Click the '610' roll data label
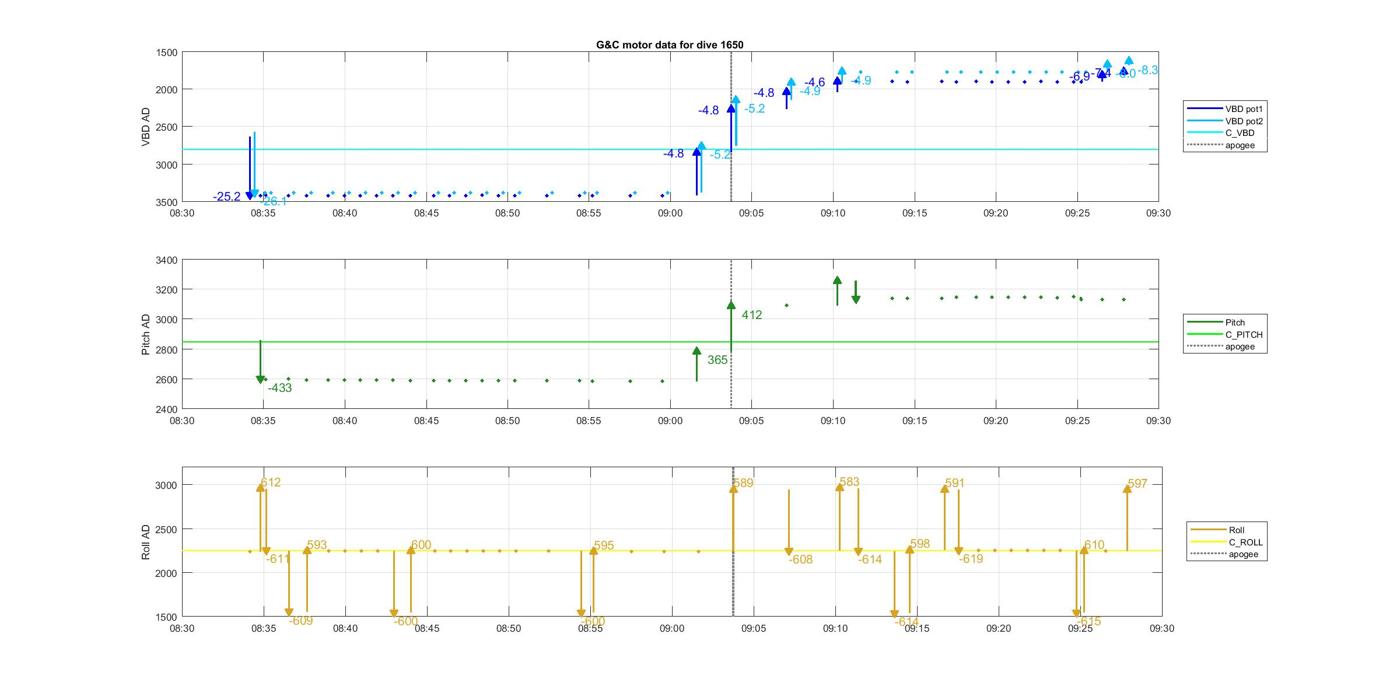Viewport: 1400px width, 693px height. [1094, 545]
